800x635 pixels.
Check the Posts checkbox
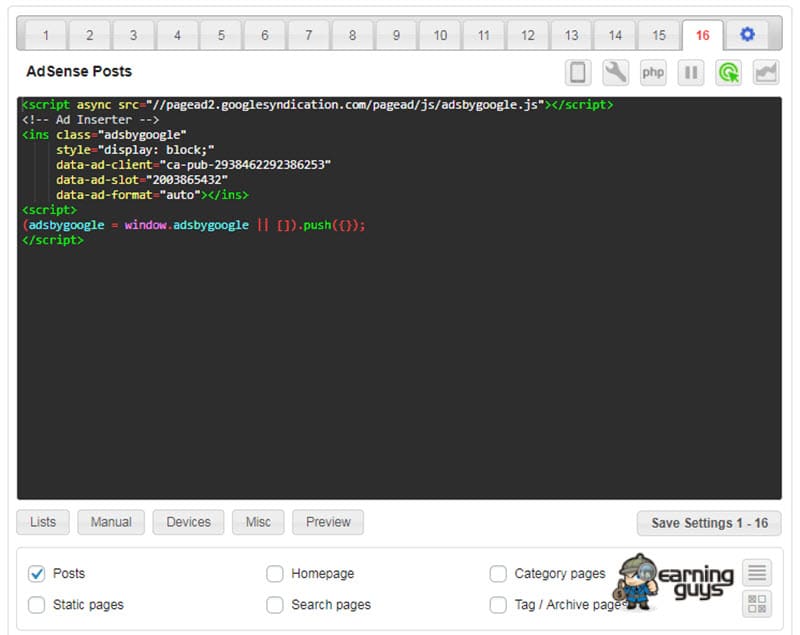point(37,574)
